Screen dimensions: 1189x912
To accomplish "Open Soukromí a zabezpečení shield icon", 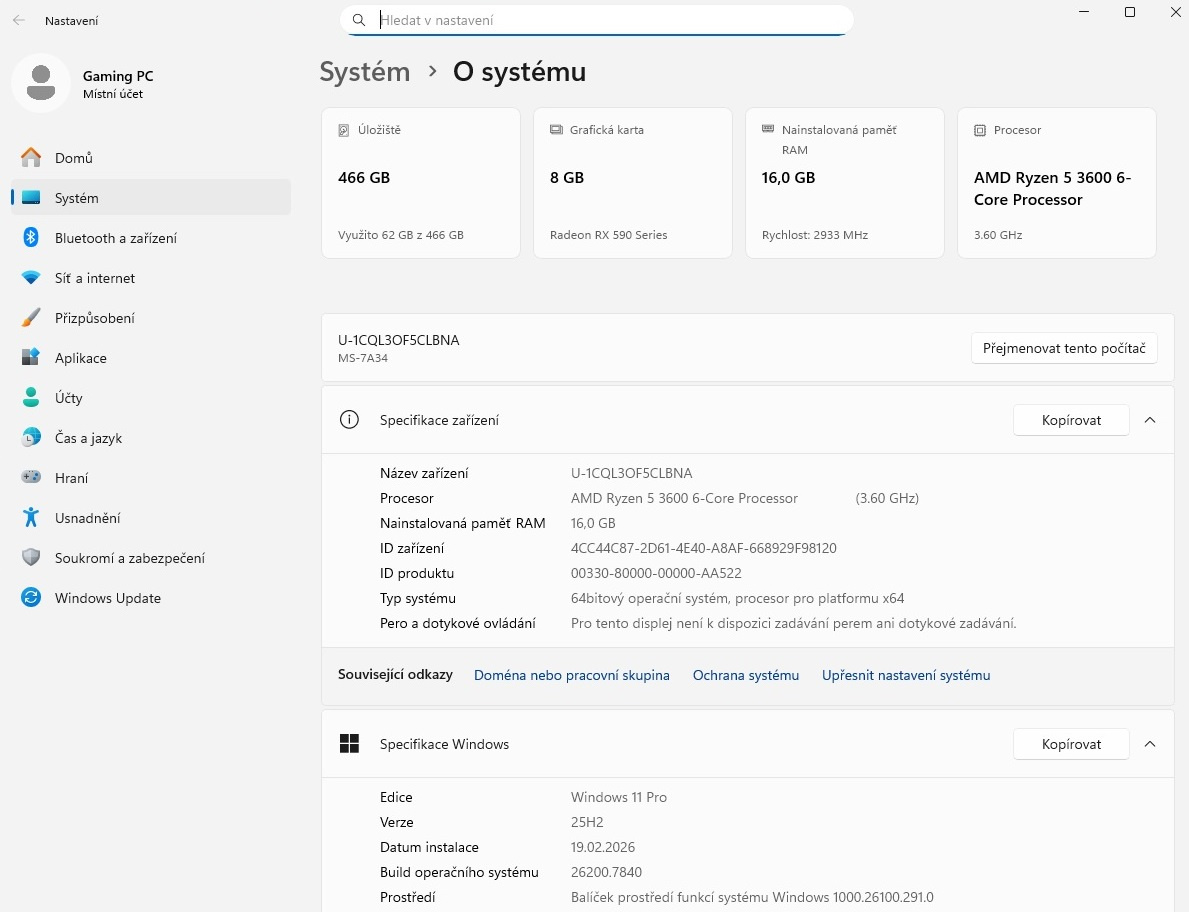I will (31, 557).
